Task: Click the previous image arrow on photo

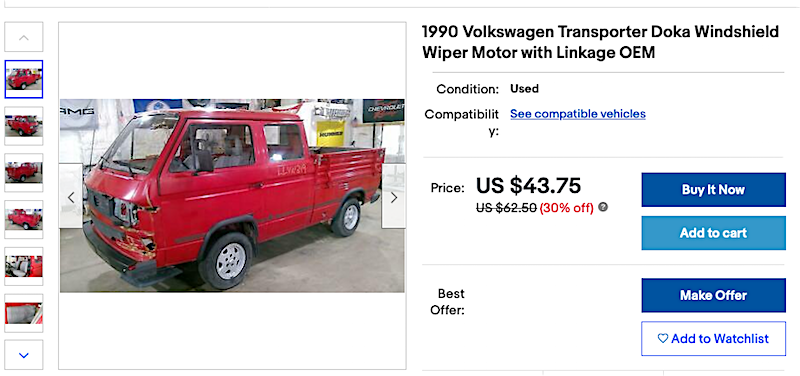Action: (71, 196)
